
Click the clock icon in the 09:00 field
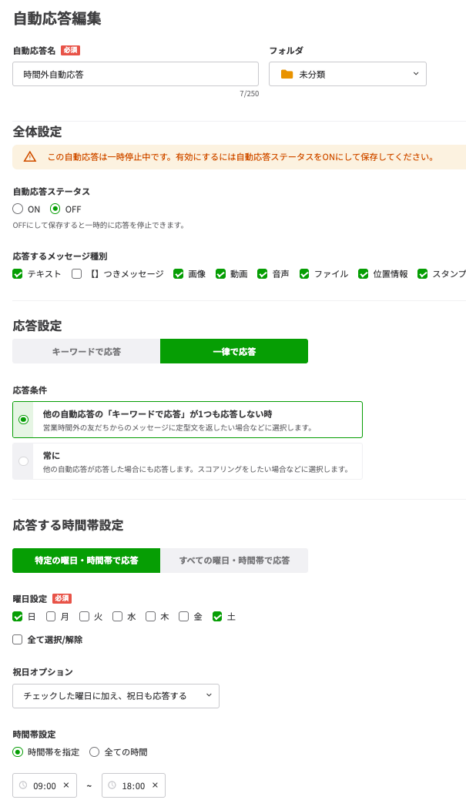click(23, 785)
